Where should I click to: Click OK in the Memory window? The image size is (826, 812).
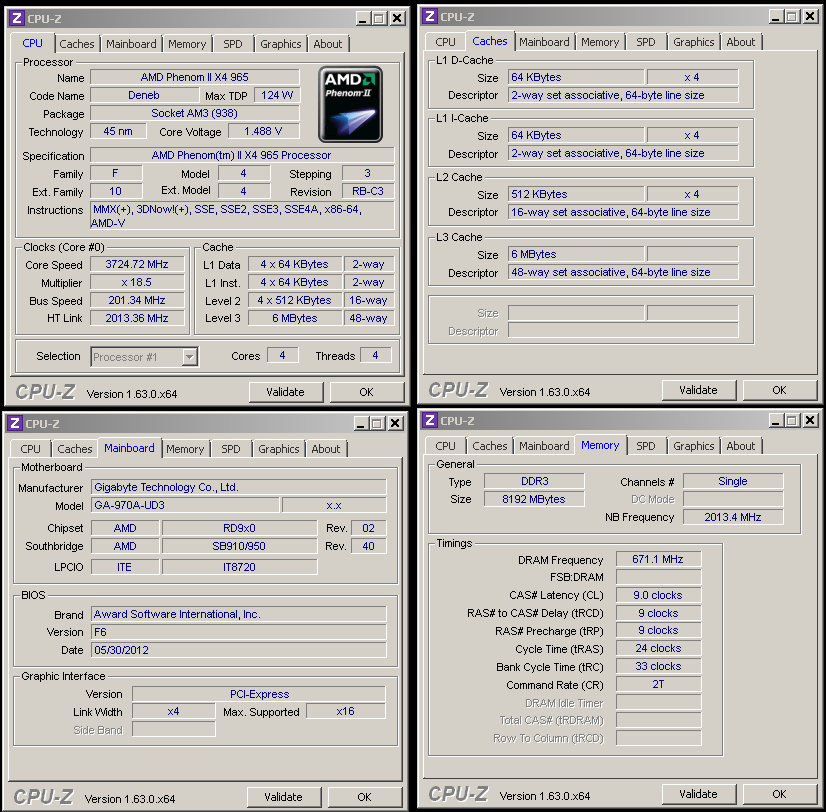[780, 794]
